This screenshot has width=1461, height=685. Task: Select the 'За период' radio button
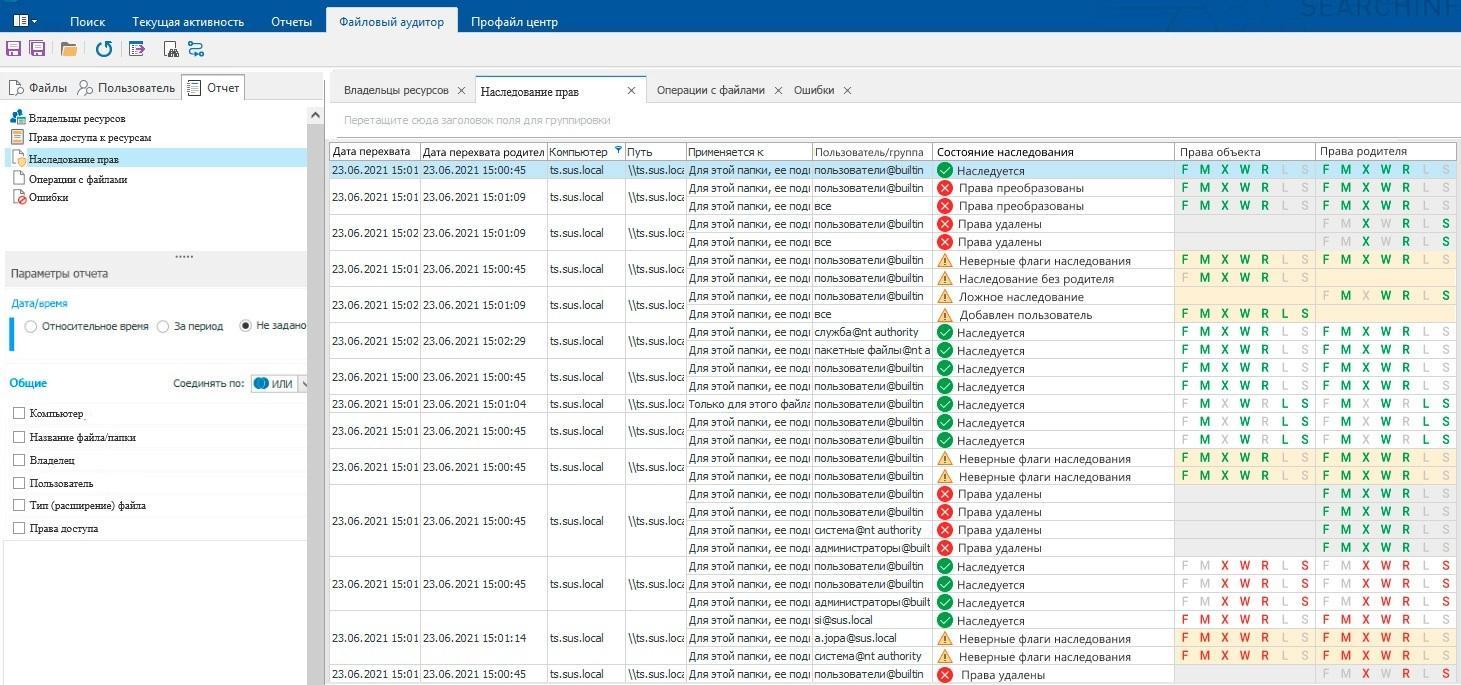pyautogui.click(x=163, y=327)
